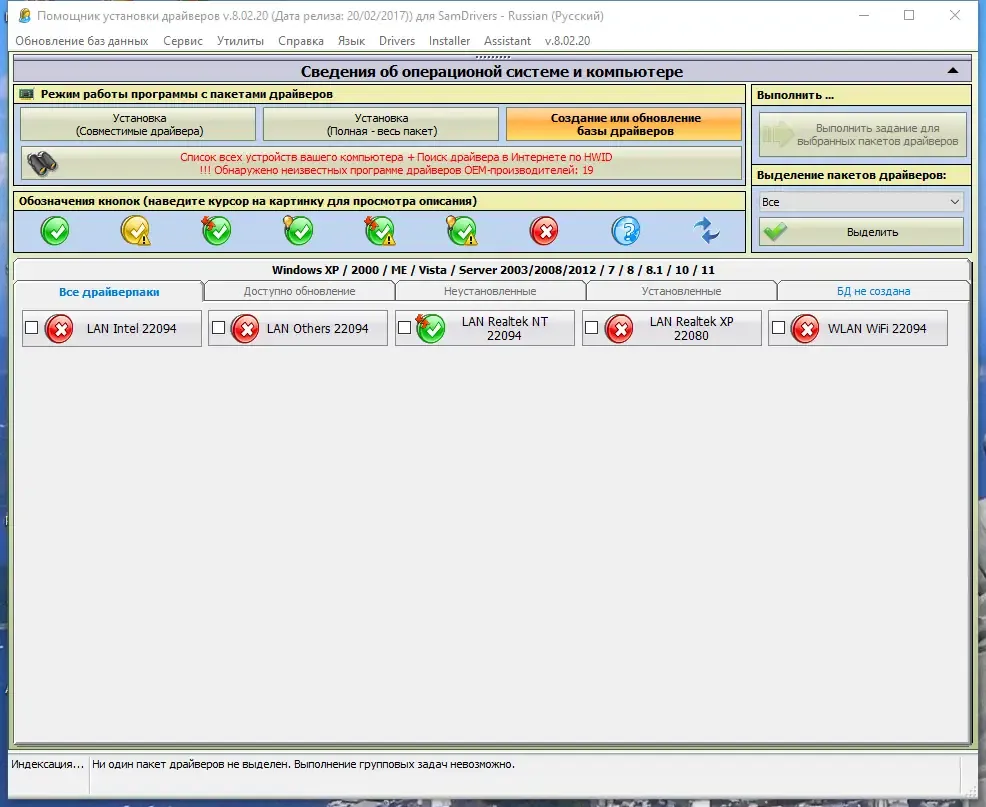The height and width of the screenshot is (807, 986).
Task: Click the green arrow icon on Выполнить задание button
Action: click(778, 134)
